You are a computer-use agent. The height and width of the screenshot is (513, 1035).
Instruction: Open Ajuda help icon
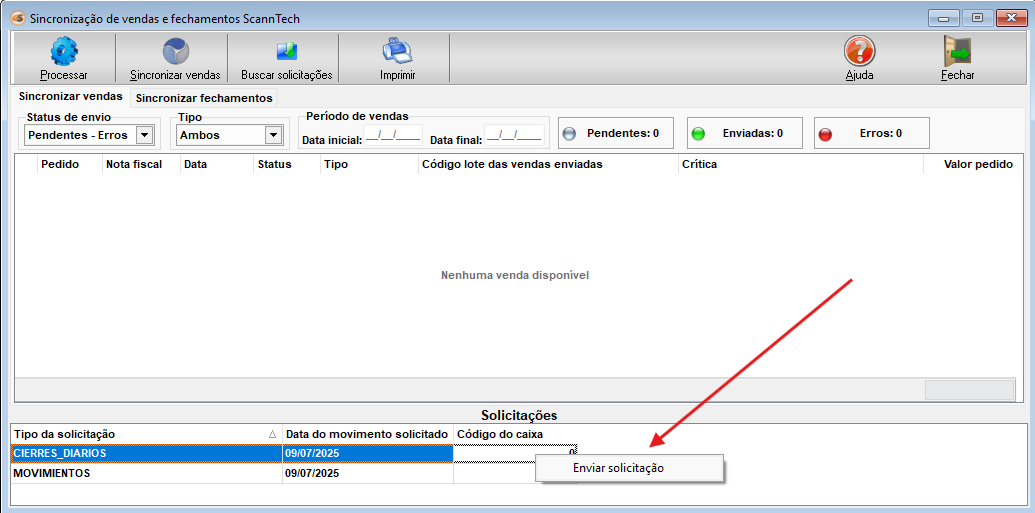[859, 51]
